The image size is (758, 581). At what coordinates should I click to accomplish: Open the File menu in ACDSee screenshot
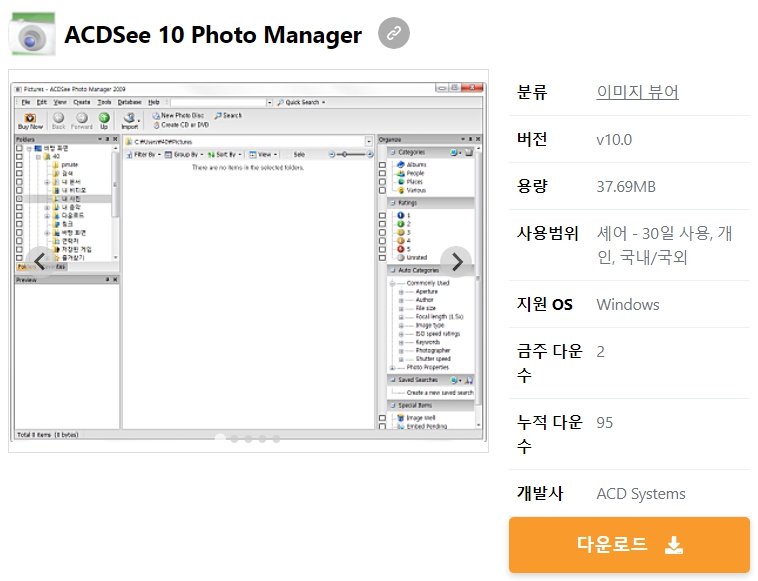click(26, 102)
